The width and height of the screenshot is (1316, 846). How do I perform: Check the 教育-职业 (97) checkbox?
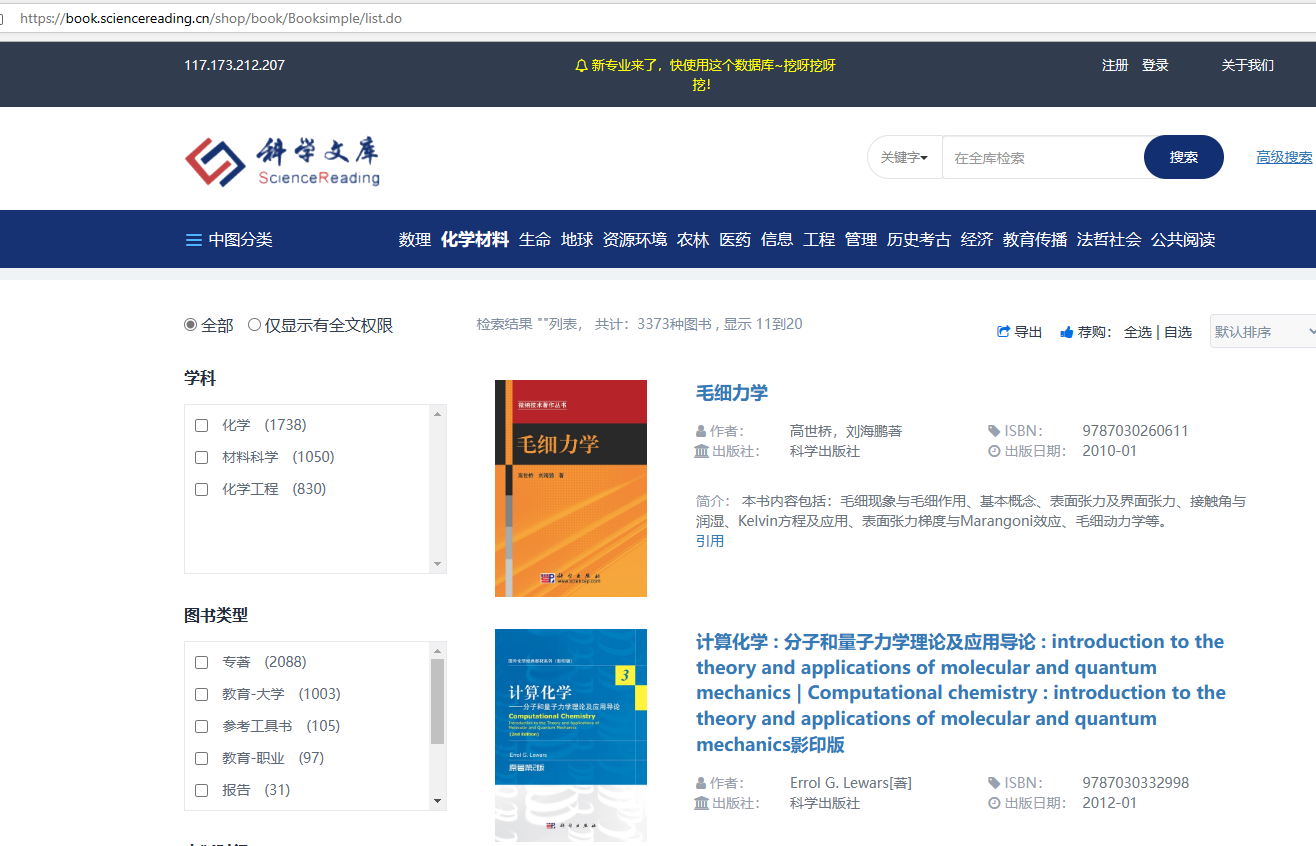pos(201,759)
